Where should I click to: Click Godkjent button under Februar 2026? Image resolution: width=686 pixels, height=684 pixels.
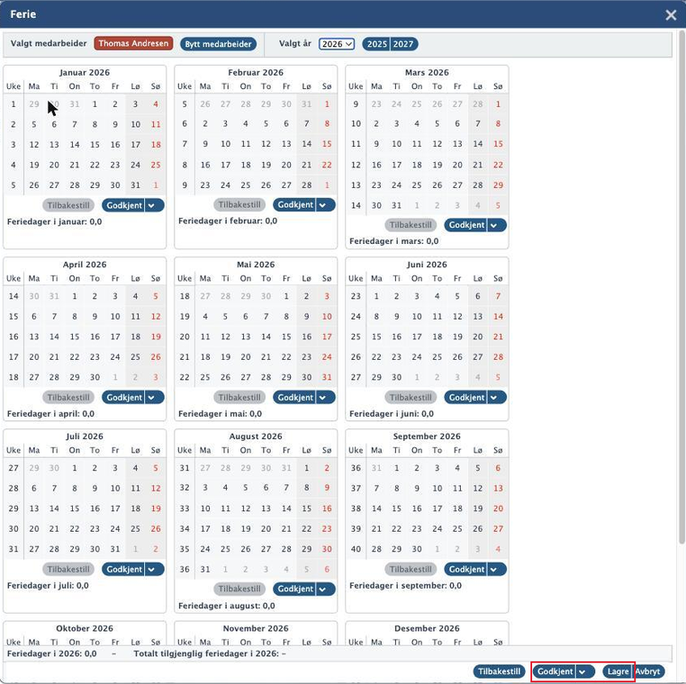click(295, 205)
